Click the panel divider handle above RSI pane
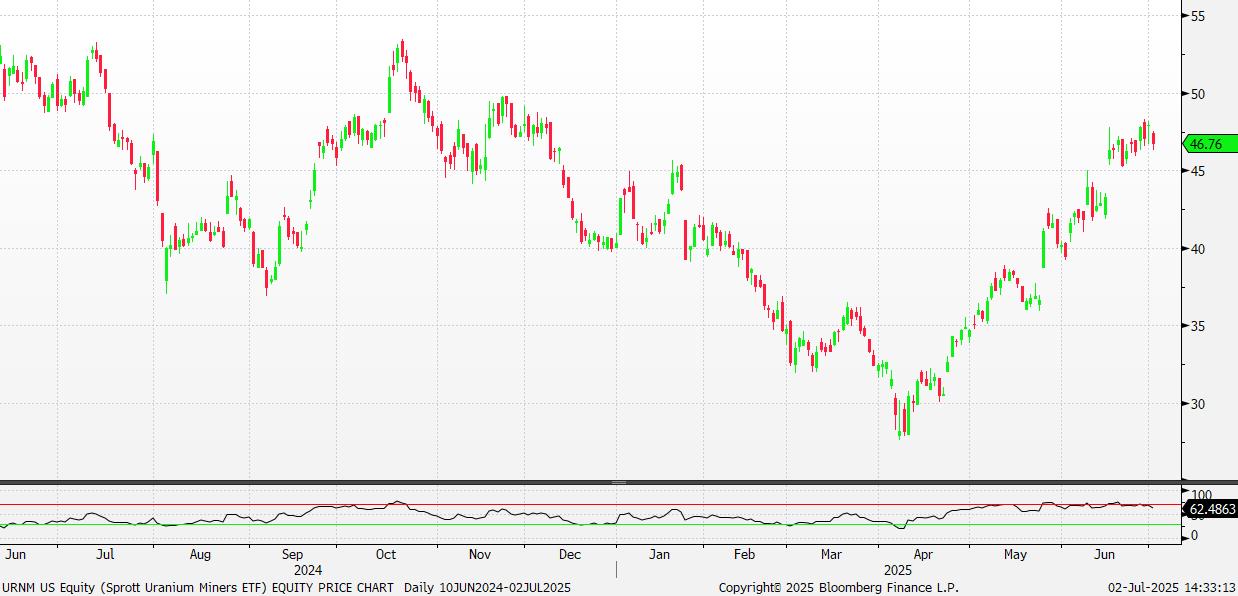Screen dimensions: 1238x596 click(x=619, y=482)
